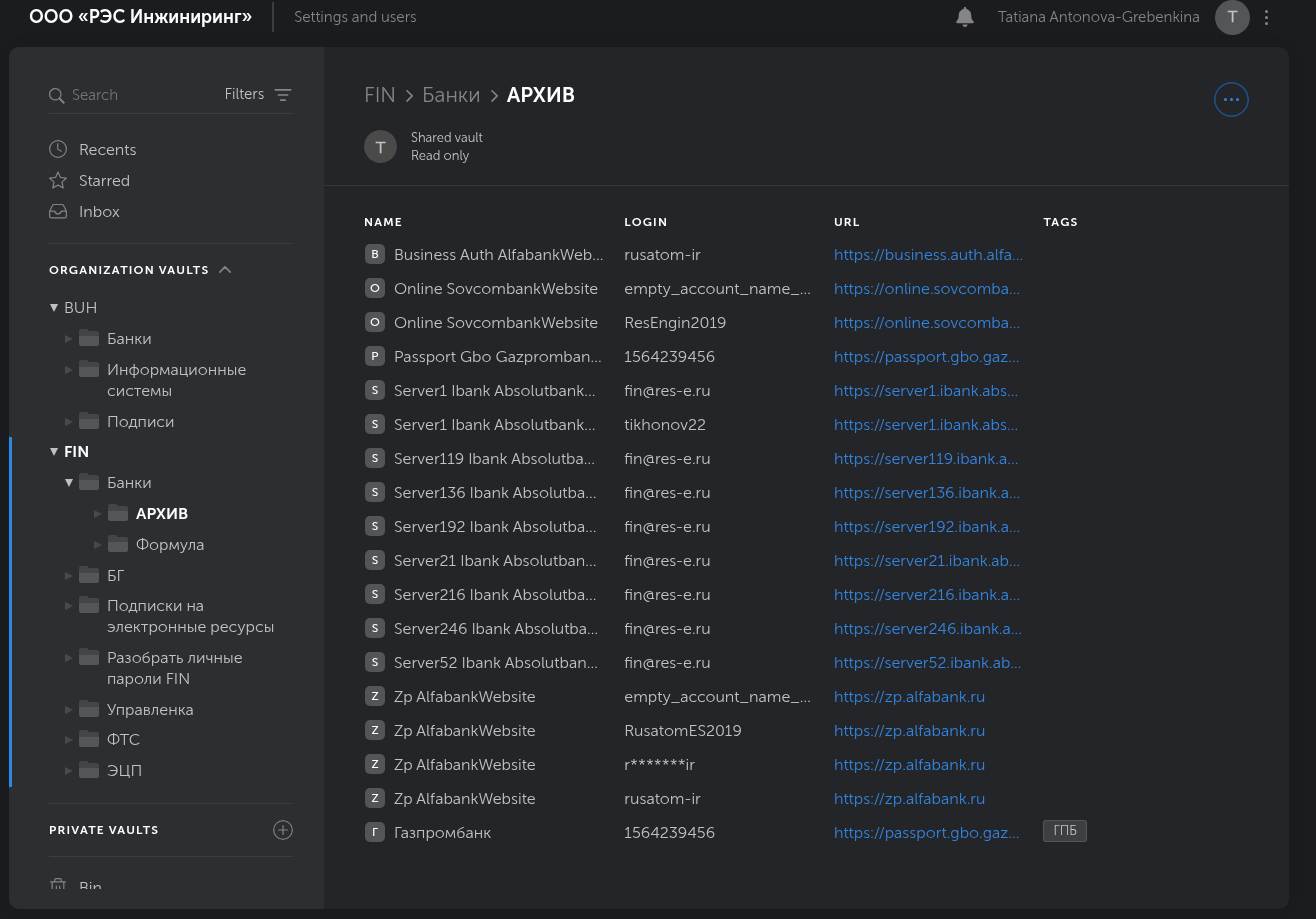Viewport: 1316px width, 919px height.
Task: Navigate to FIN in the breadcrumb
Action: click(x=380, y=95)
